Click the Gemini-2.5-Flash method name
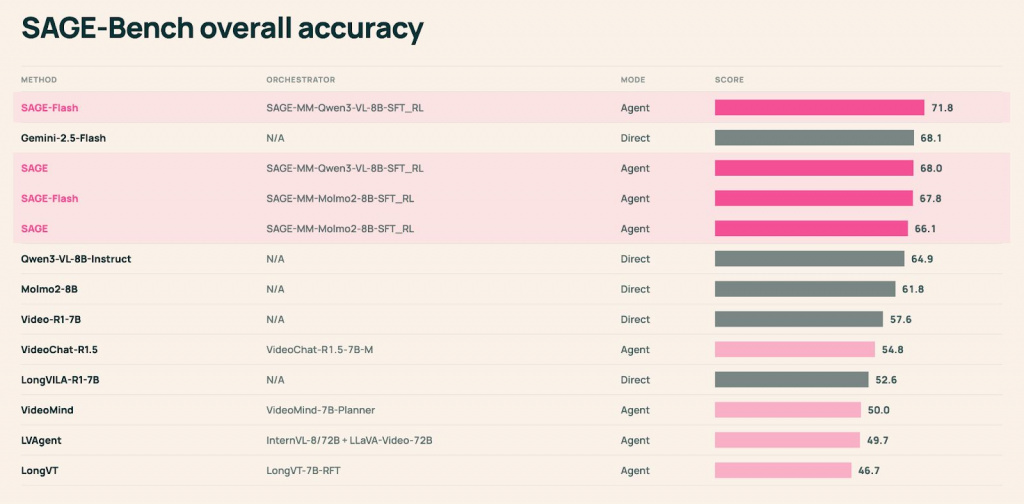 tap(63, 138)
